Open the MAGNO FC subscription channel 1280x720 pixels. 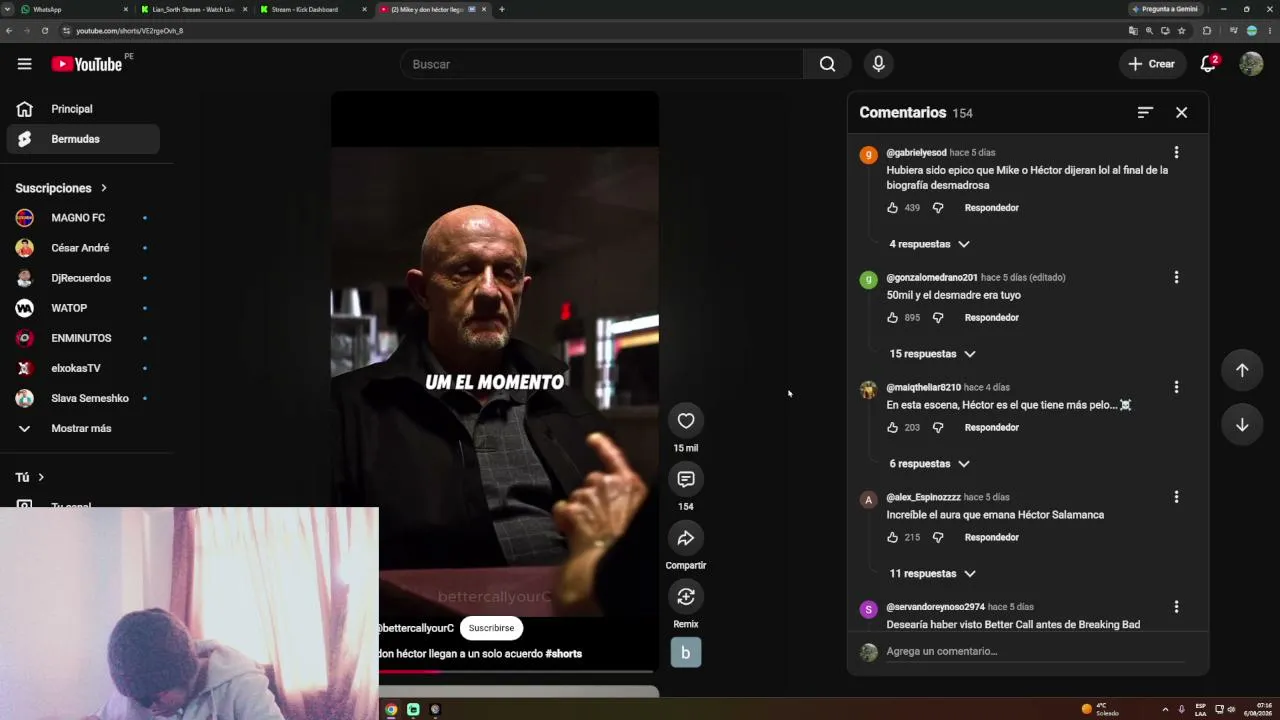(83, 218)
